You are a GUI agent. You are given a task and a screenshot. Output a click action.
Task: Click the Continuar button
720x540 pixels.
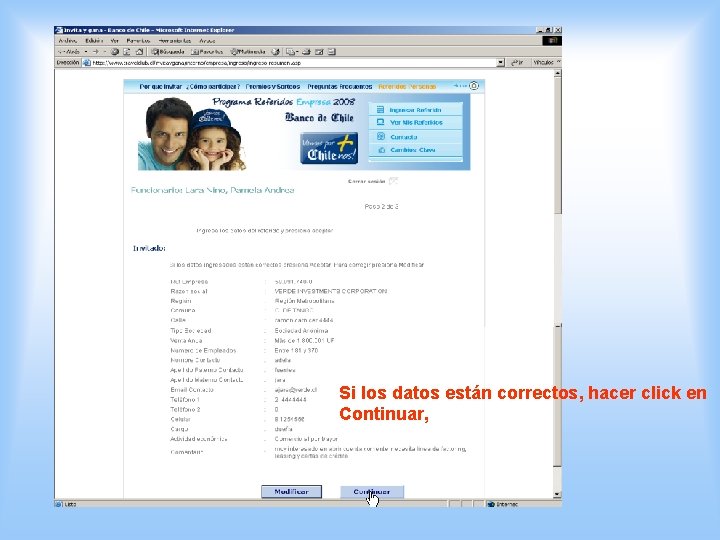372,492
